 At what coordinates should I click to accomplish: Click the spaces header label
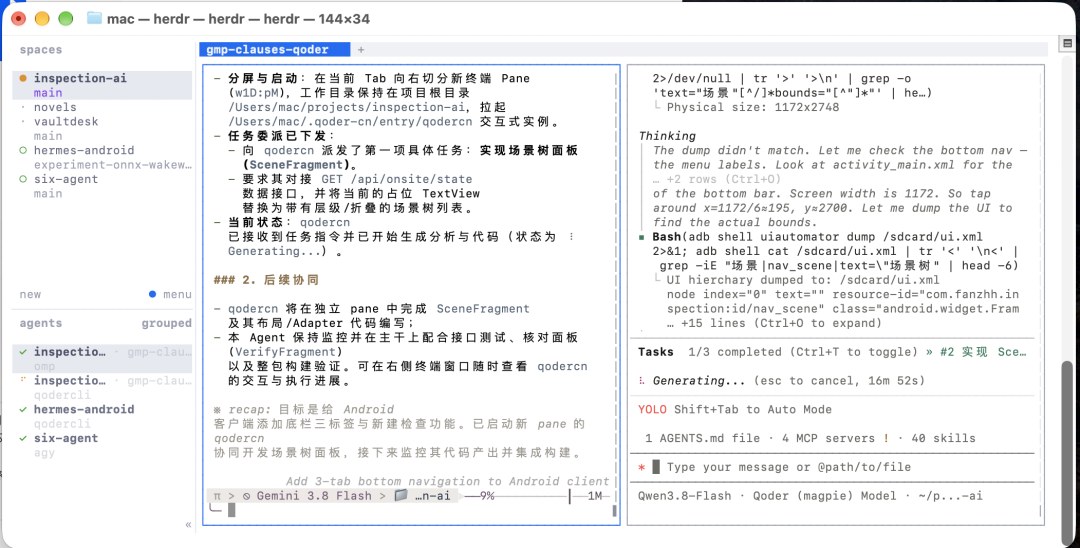(41, 50)
